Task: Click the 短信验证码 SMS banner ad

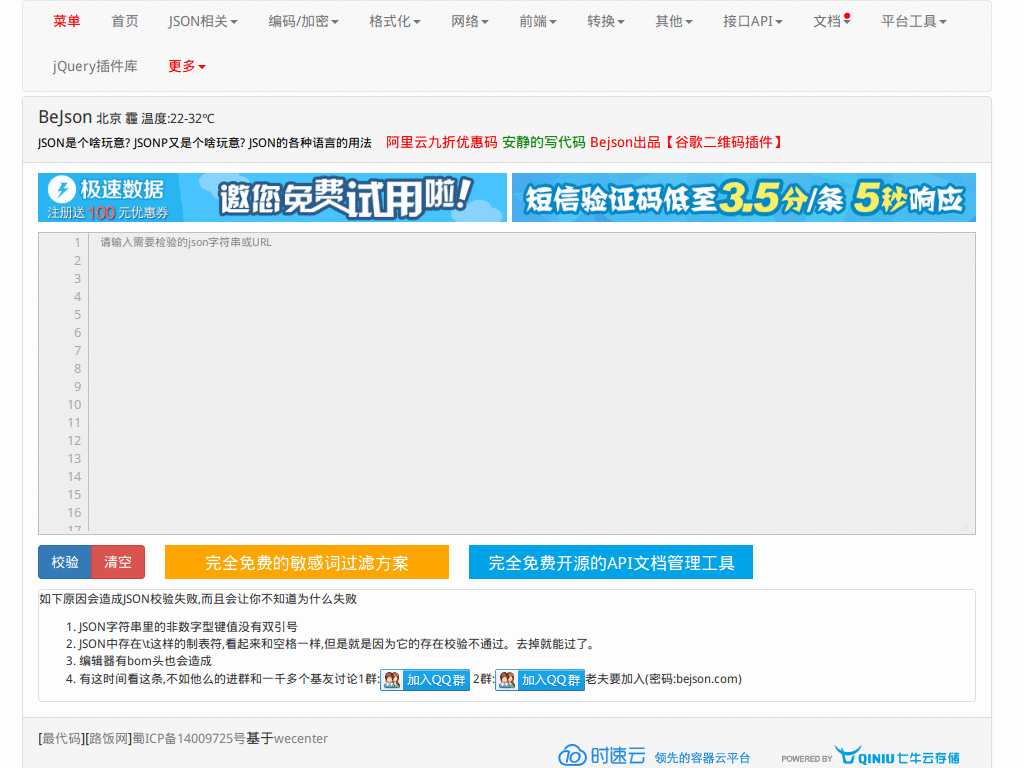Action: [x=744, y=197]
